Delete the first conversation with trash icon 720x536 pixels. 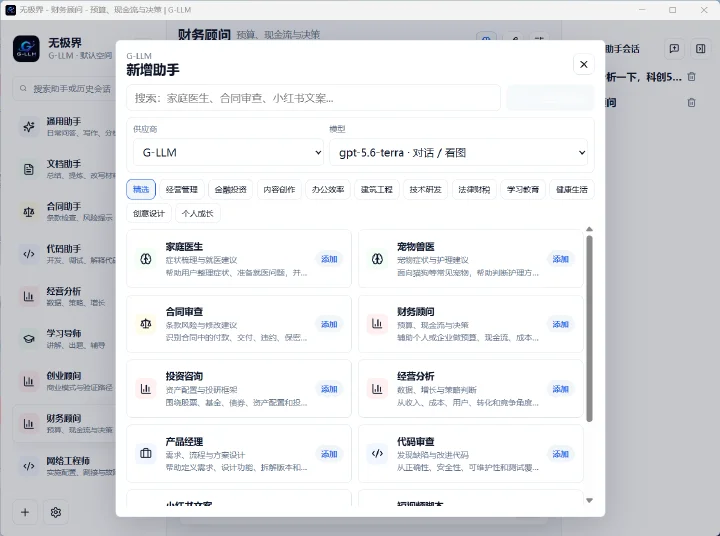(692, 77)
